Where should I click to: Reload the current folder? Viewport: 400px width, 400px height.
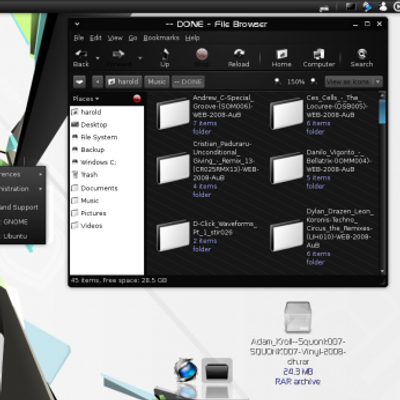(x=239, y=58)
